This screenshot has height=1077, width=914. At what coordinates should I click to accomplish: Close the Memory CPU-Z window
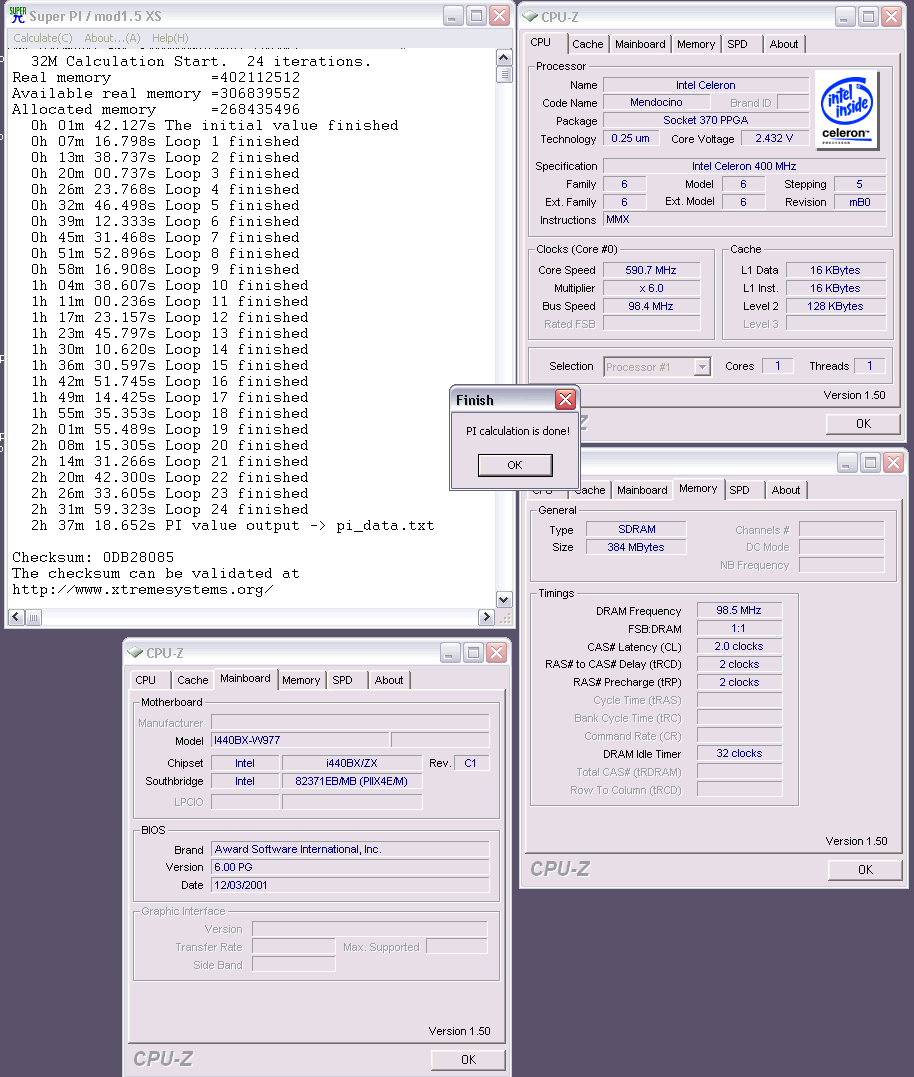(893, 463)
